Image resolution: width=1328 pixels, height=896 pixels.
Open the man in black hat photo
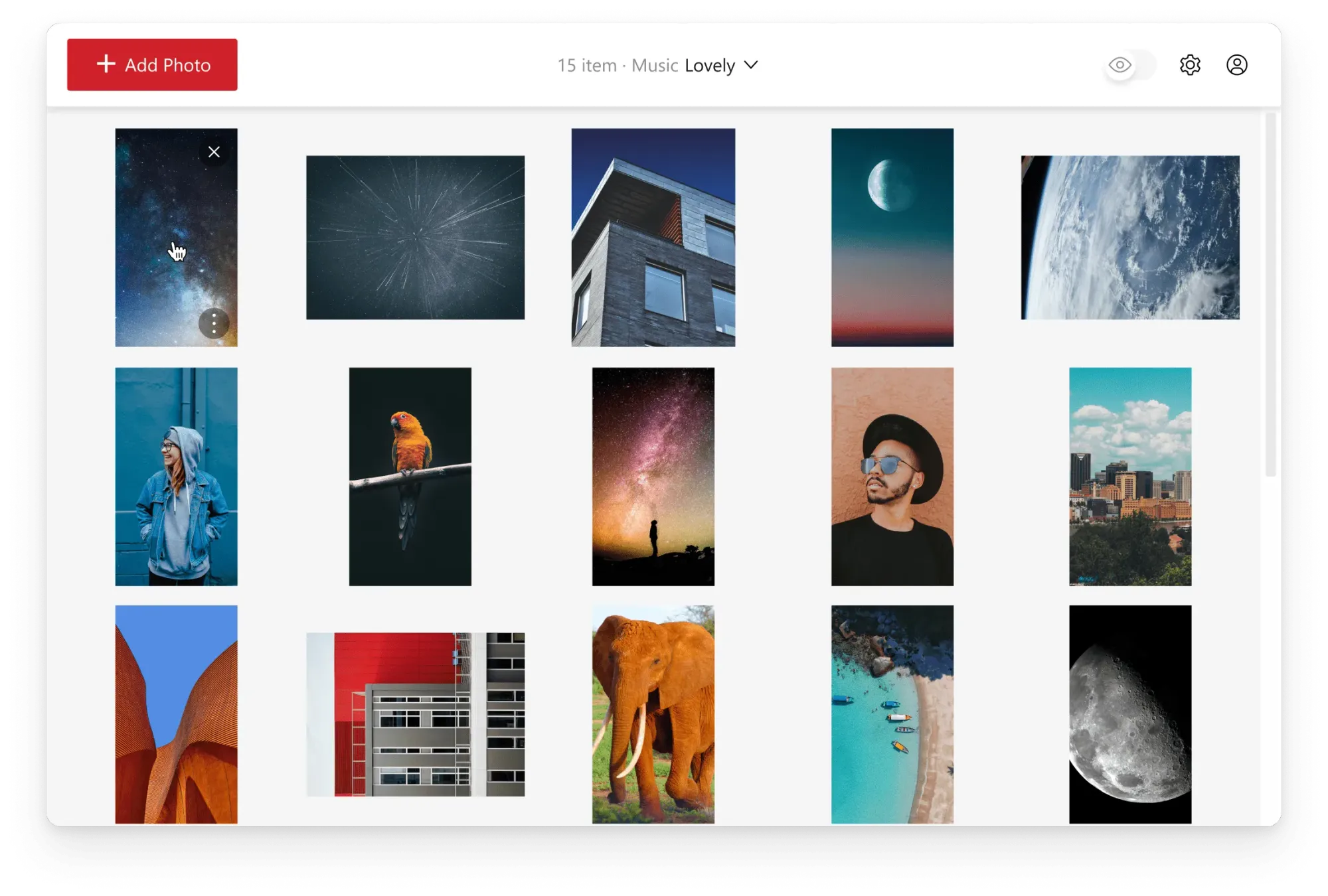892,477
